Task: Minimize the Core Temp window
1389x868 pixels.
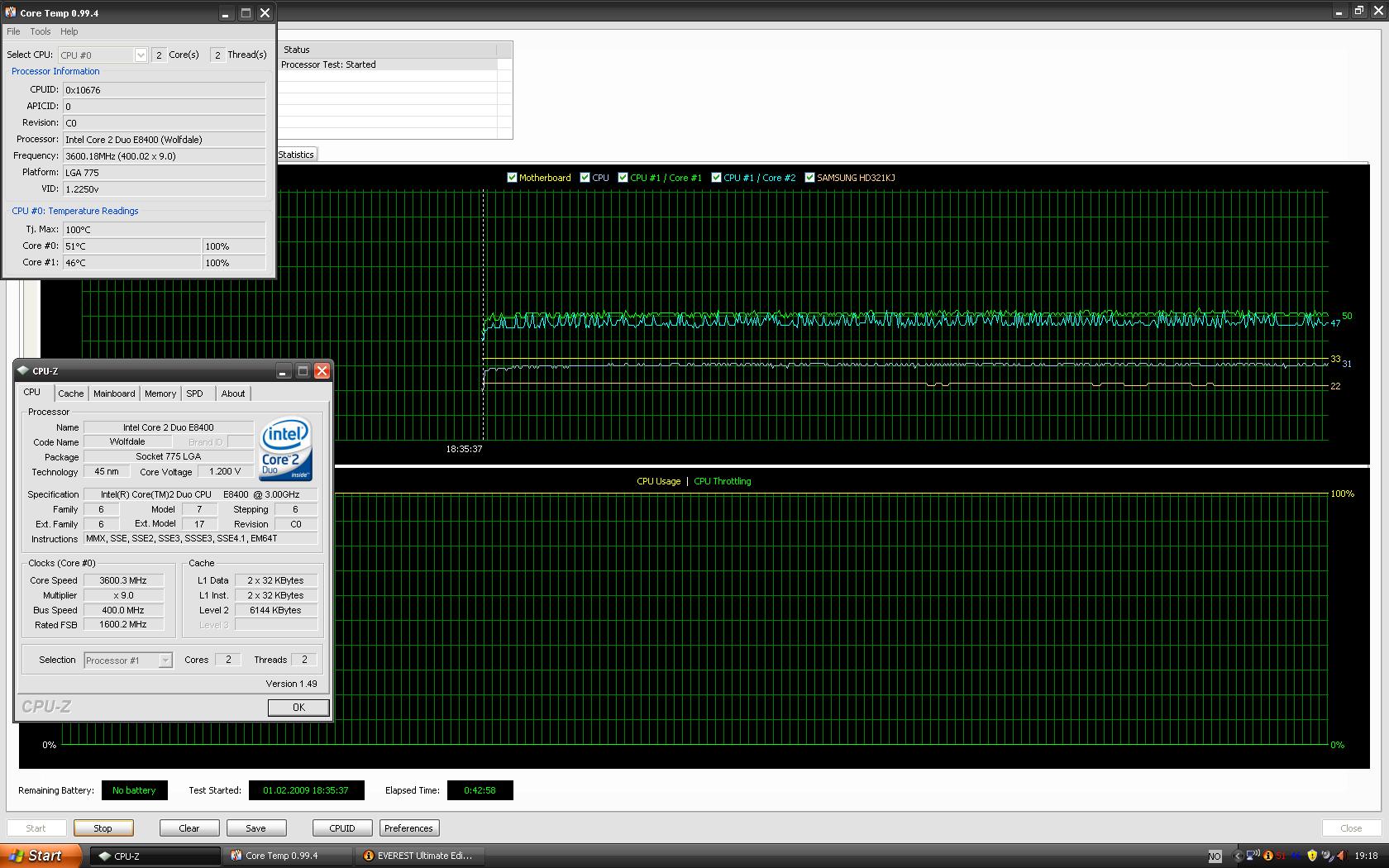Action: (x=227, y=13)
